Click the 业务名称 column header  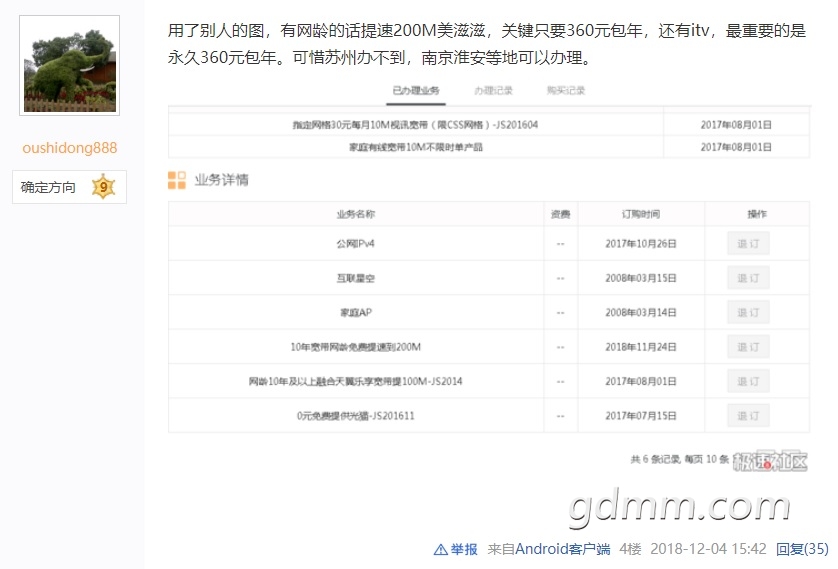pyautogui.click(x=356, y=214)
